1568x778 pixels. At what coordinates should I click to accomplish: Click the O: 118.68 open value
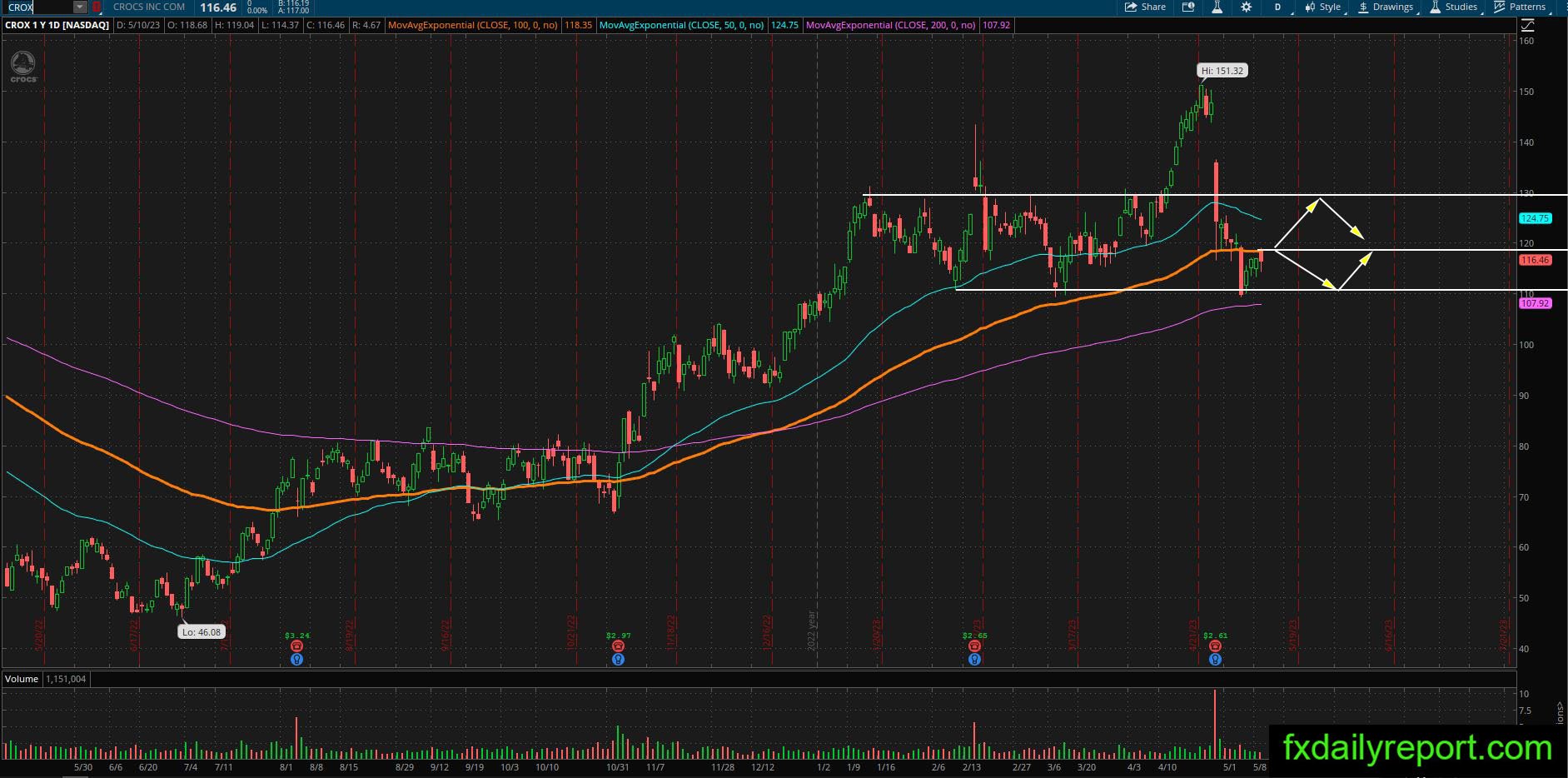coord(189,25)
